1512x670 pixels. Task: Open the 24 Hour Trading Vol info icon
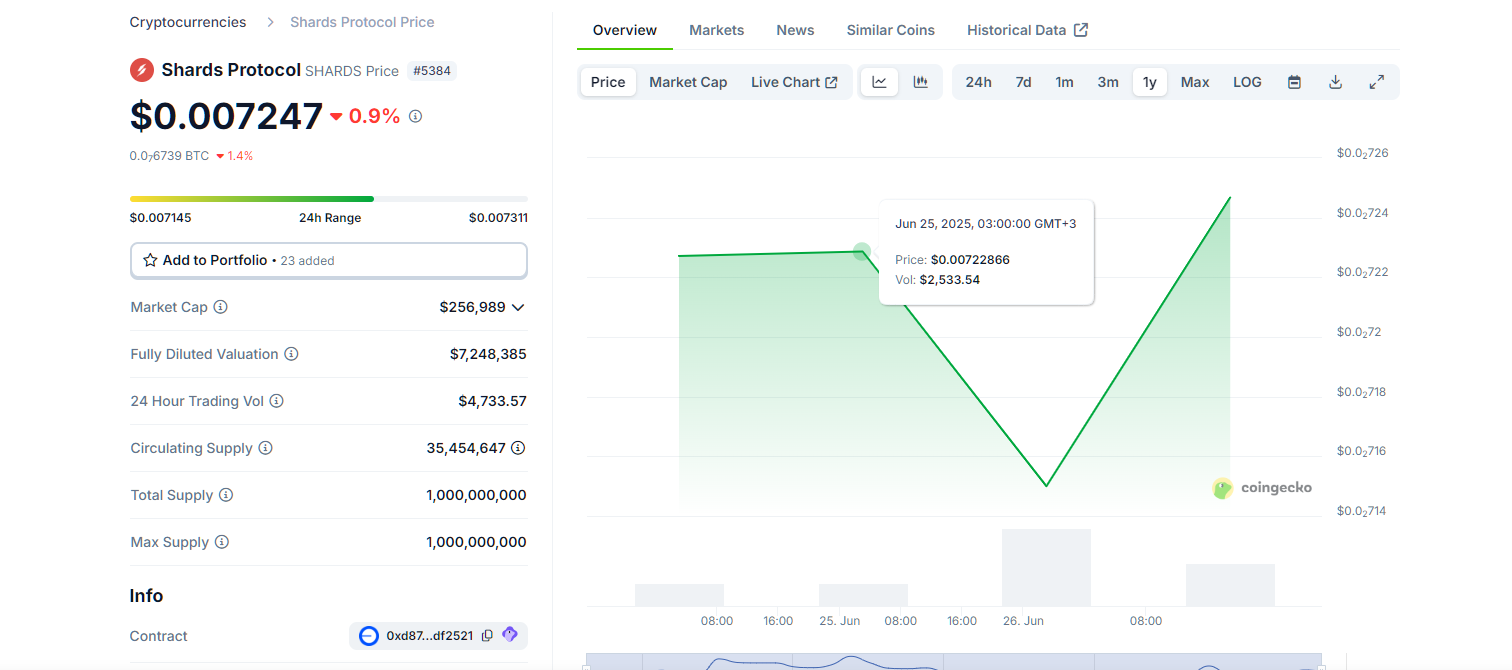coord(276,401)
